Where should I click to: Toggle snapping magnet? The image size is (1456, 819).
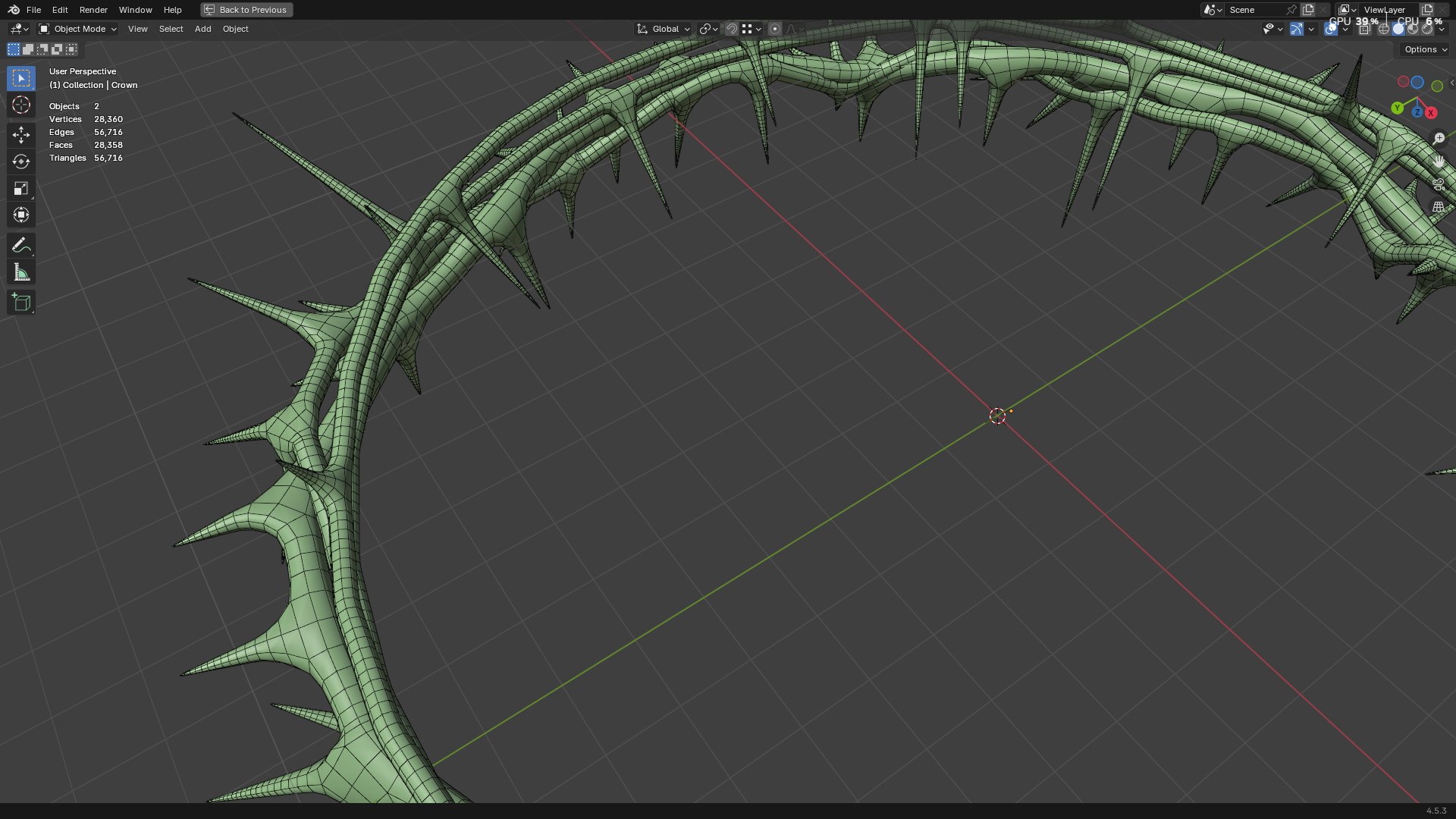coord(731,29)
